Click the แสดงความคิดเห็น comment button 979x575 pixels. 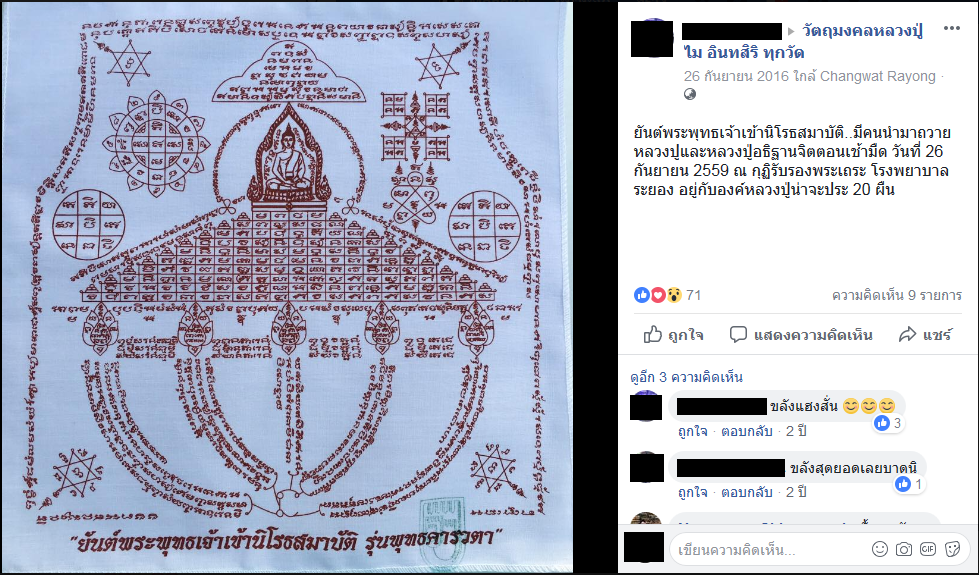click(x=801, y=335)
